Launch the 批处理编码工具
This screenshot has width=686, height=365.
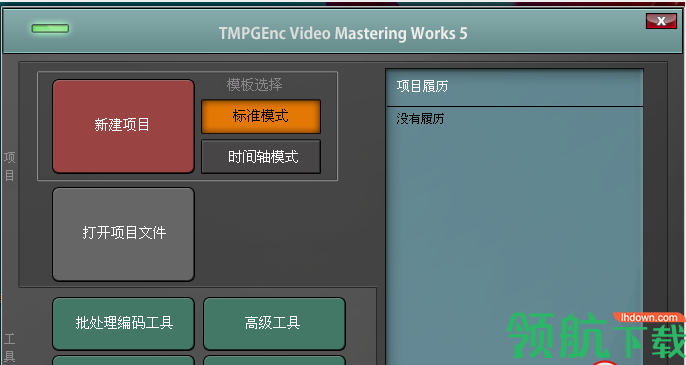click(x=123, y=323)
